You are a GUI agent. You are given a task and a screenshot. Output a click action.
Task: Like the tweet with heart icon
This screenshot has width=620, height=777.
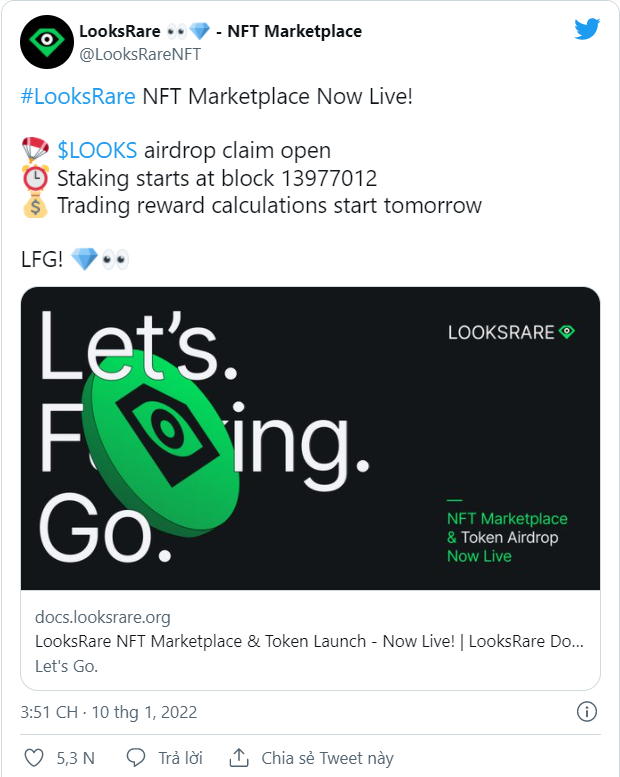pos(33,758)
